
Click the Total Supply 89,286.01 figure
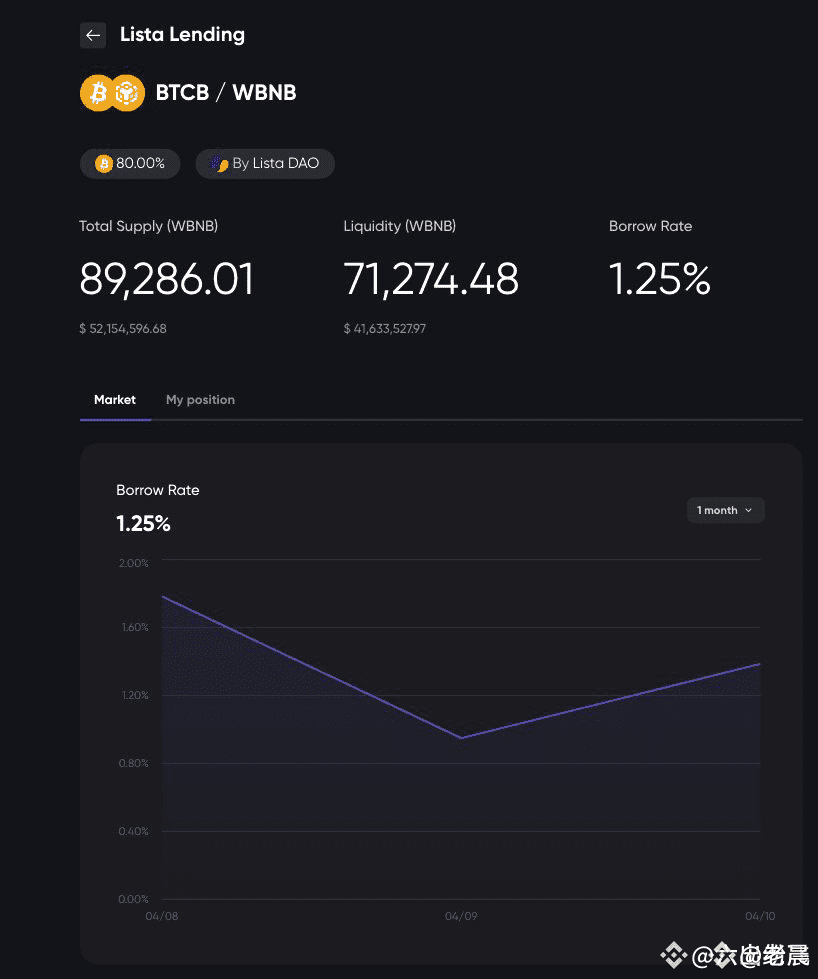pyautogui.click(x=166, y=279)
